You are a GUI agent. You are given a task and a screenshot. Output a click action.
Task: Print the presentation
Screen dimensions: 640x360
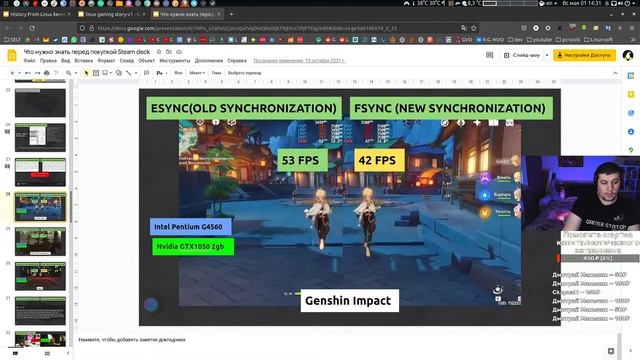(47, 73)
